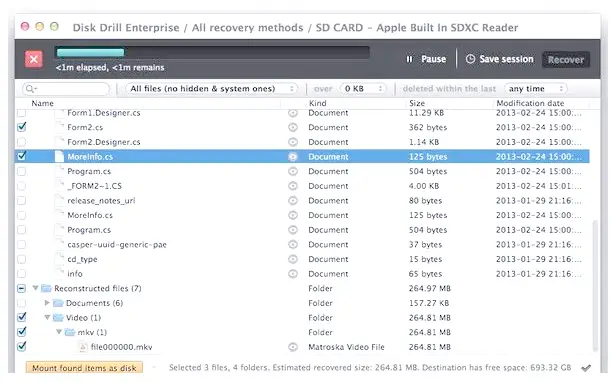
Task: Click the document icon next to Form2.cs
Action: click(59, 127)
